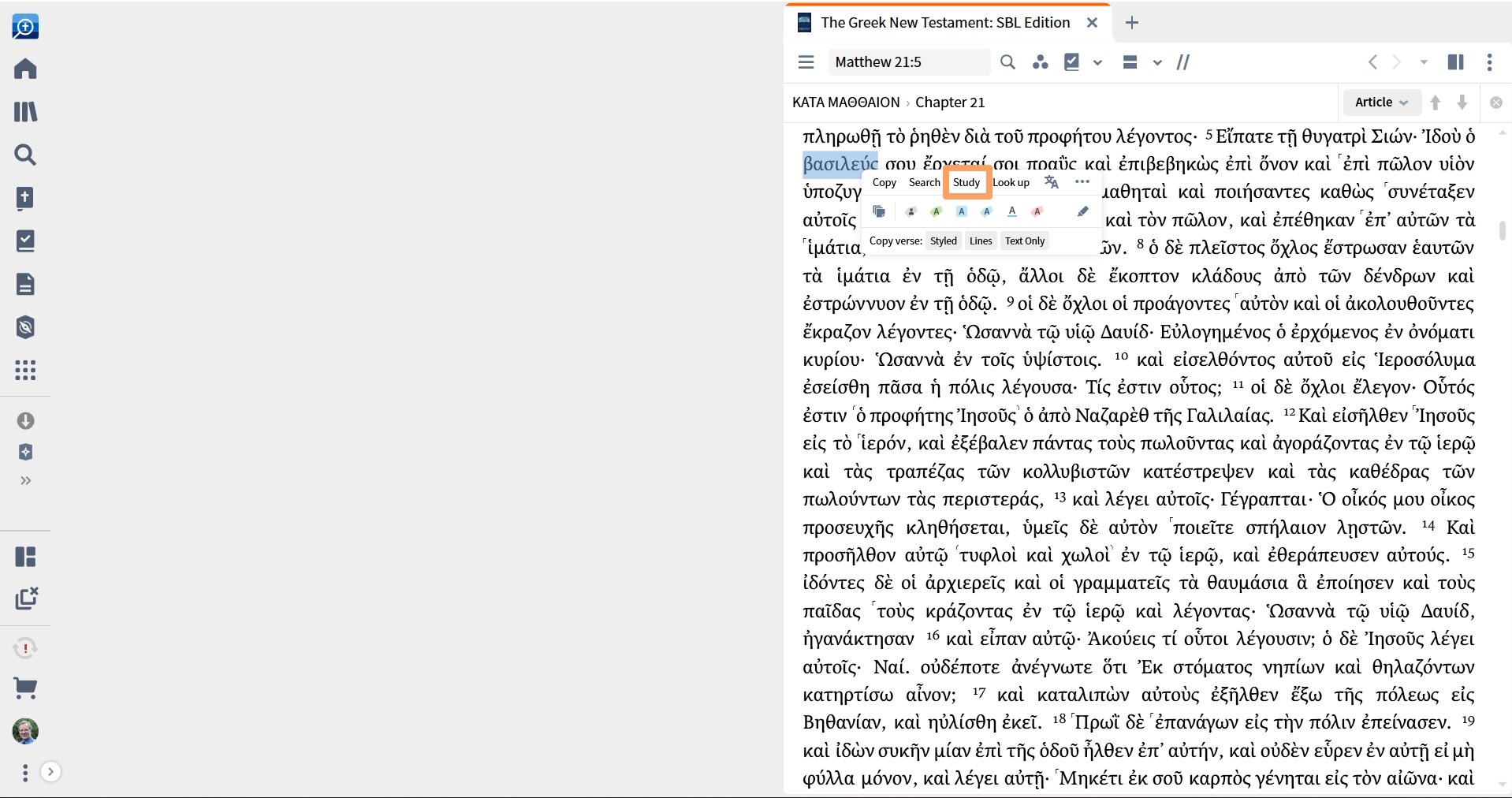Open the Article navigation dropdown

(x=1381, y=103)
